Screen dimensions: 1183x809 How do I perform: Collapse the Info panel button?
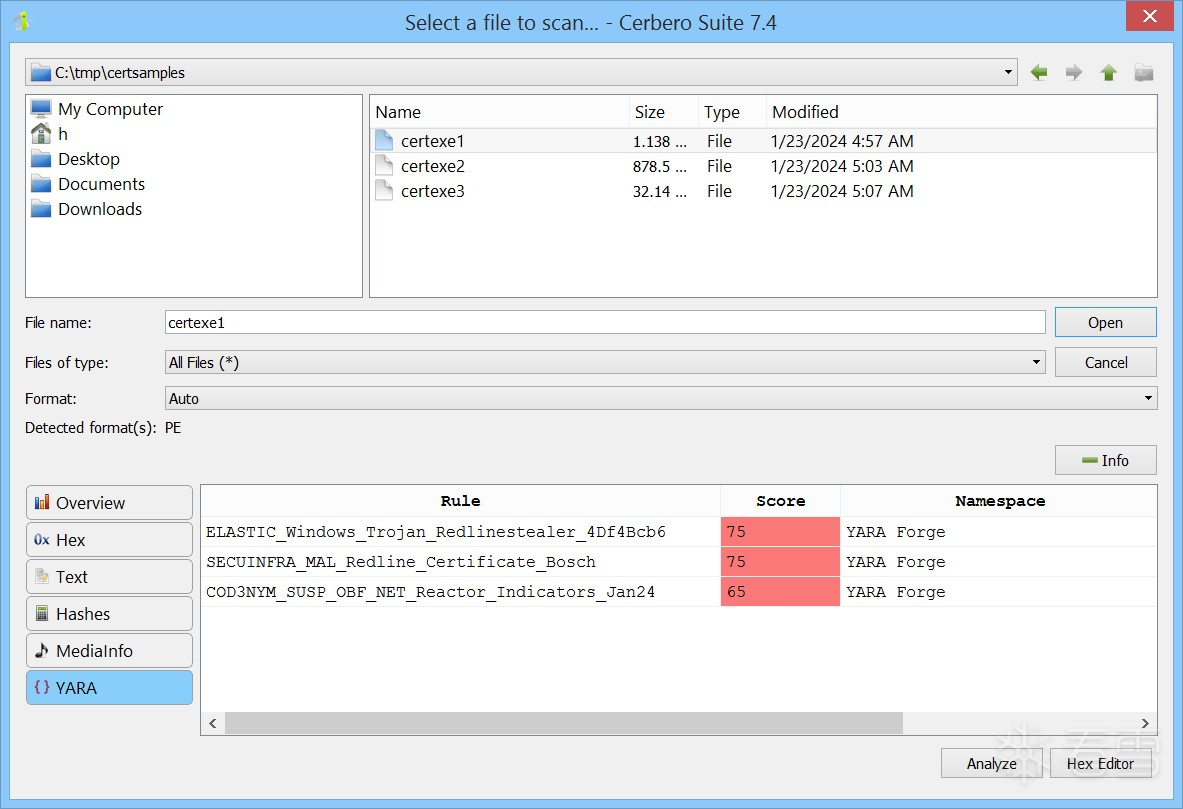pos(1105,460)
